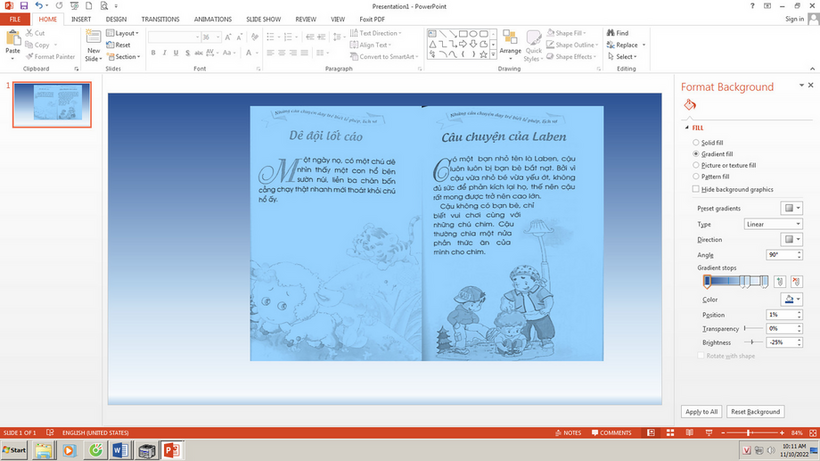
Task: Remove gradient stop button
Action: 796,282
